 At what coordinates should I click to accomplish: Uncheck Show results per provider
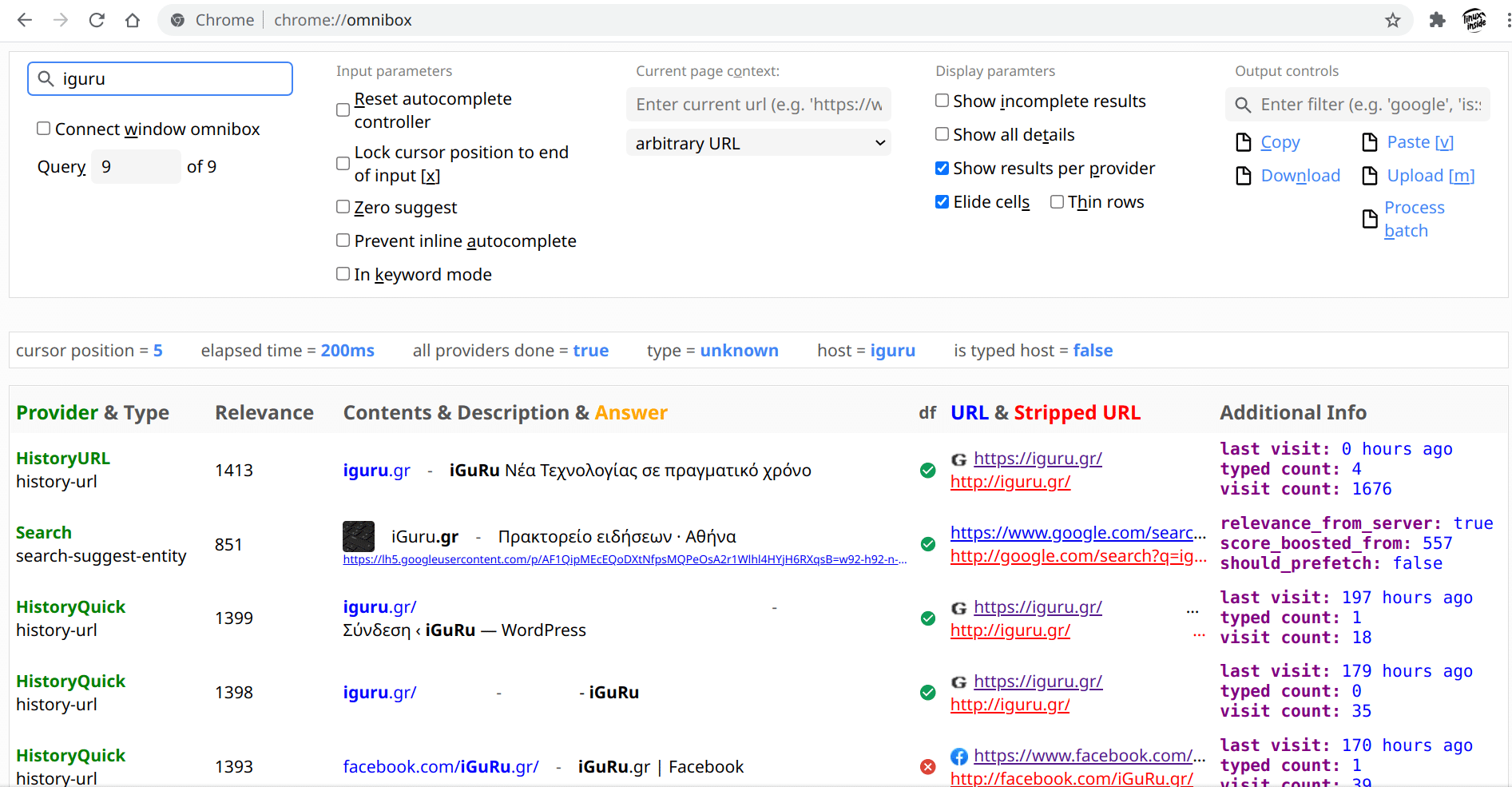tap(943, 168)
